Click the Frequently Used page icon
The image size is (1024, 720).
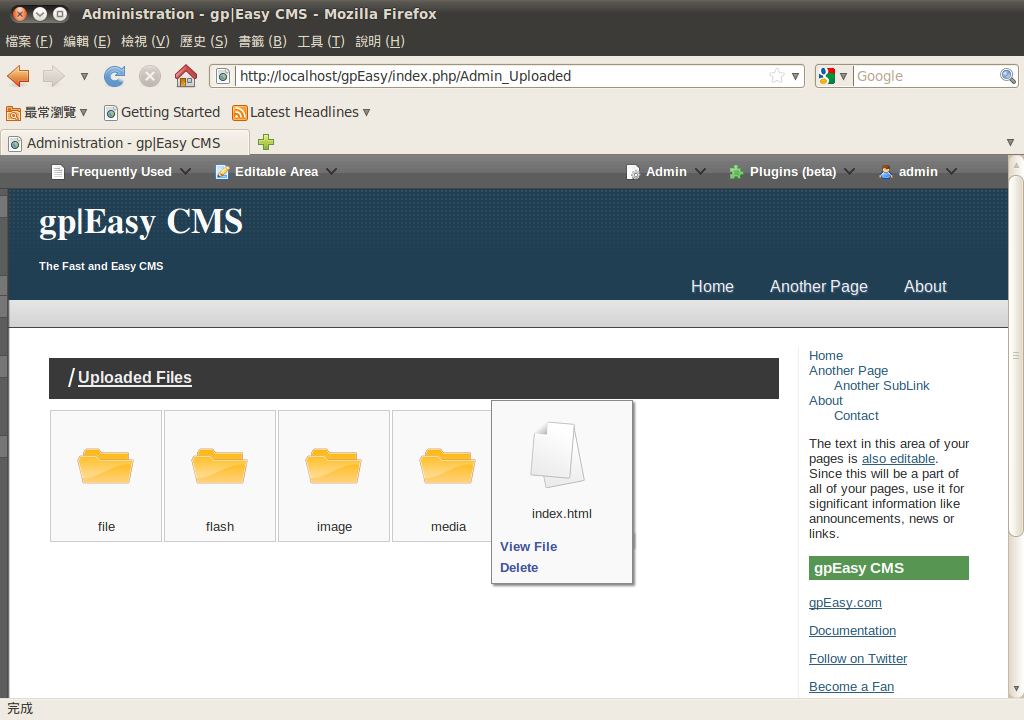57,172
